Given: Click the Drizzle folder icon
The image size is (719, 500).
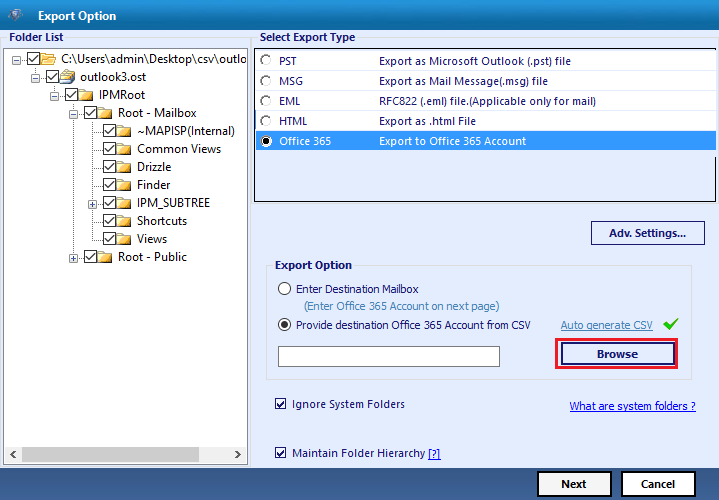Looking at the screenshot, I should coord(124,167).
